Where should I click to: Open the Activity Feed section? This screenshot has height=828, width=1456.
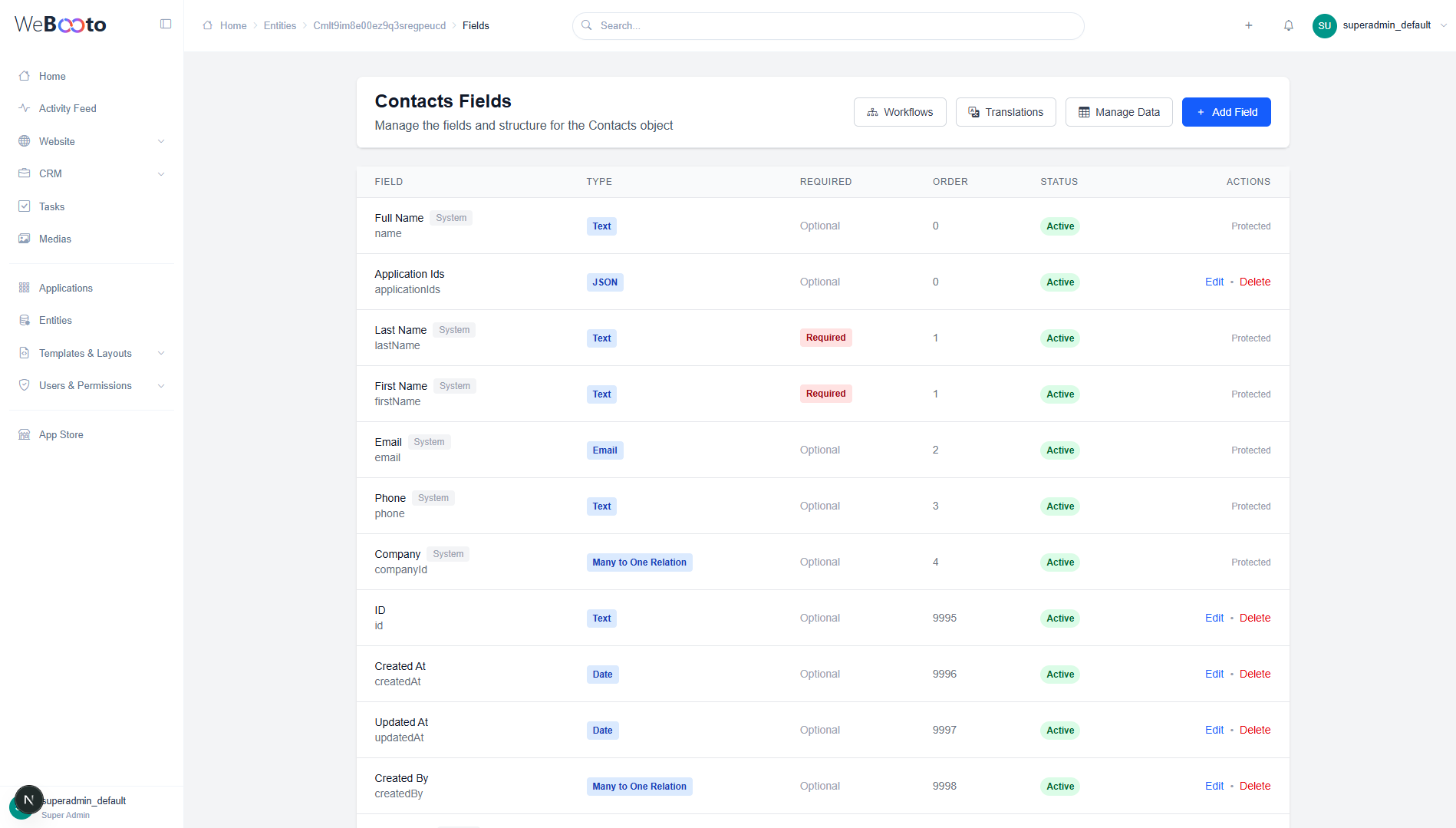[67, 108]
